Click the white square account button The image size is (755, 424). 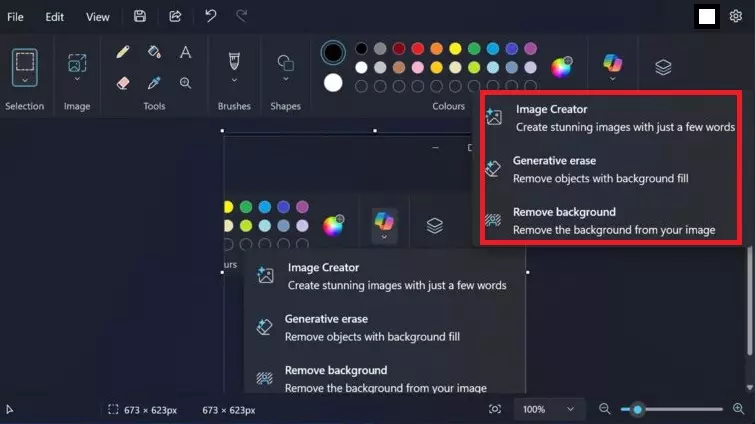(706, 16)
